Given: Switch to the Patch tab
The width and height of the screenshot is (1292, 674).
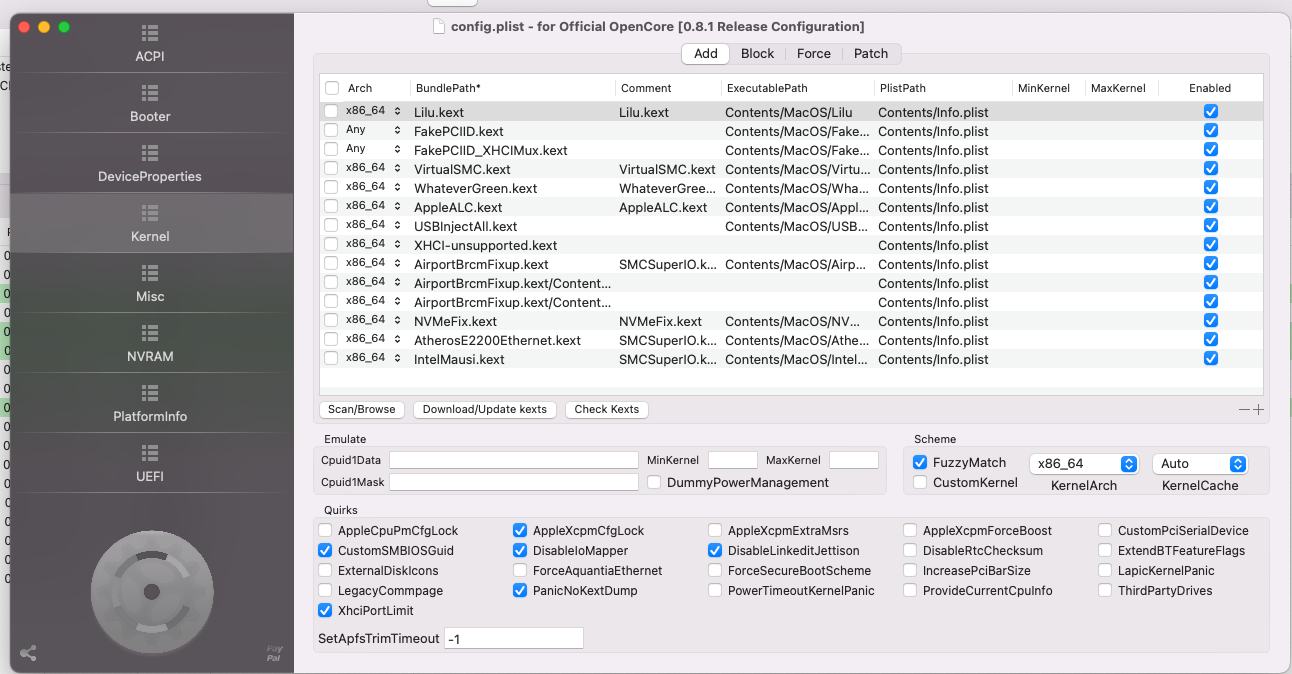Looking at the screenshot, I should tap(870, 54).
